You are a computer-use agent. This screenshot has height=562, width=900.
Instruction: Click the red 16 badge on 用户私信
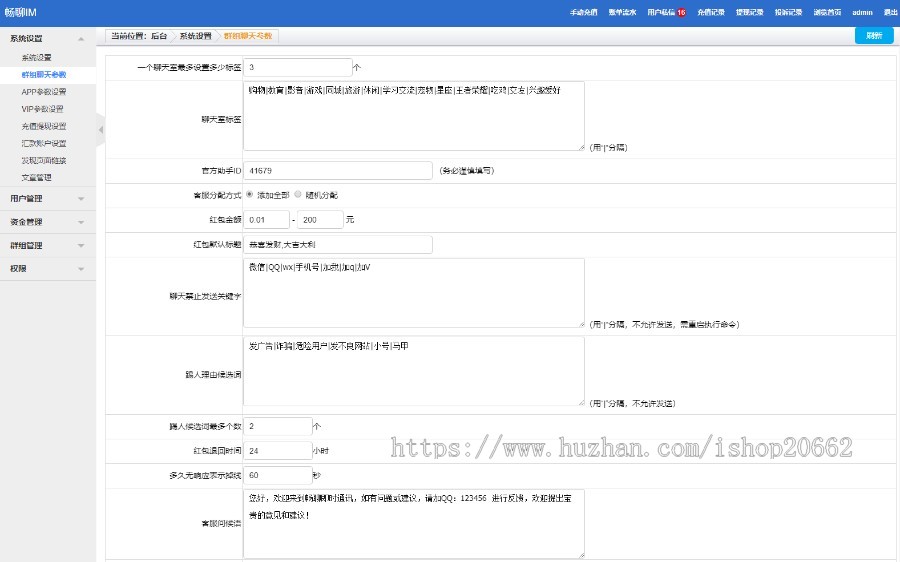(x=681, y=13)
